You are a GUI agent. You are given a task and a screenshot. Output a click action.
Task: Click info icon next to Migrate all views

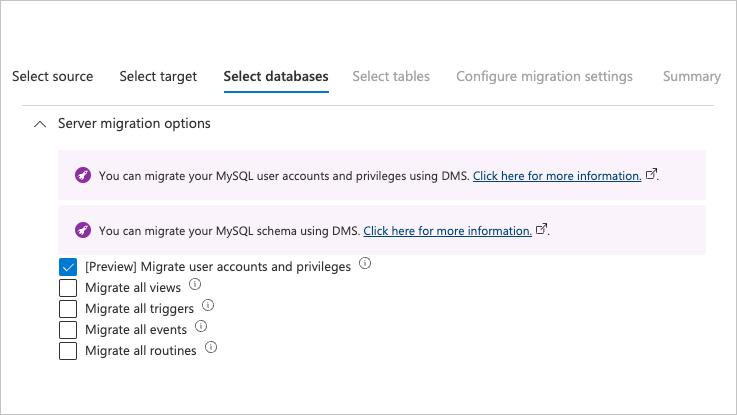pos(195,286)
